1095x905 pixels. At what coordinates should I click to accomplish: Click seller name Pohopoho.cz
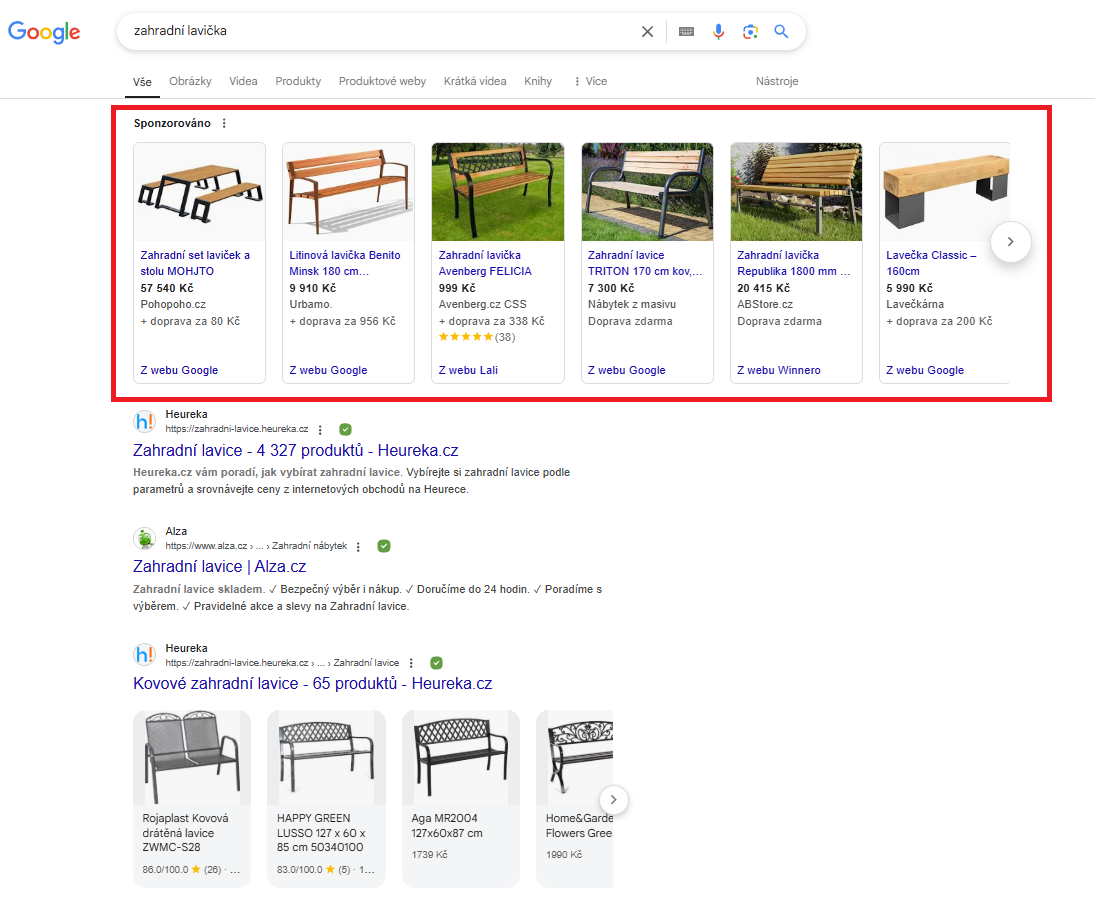[173, 304]
